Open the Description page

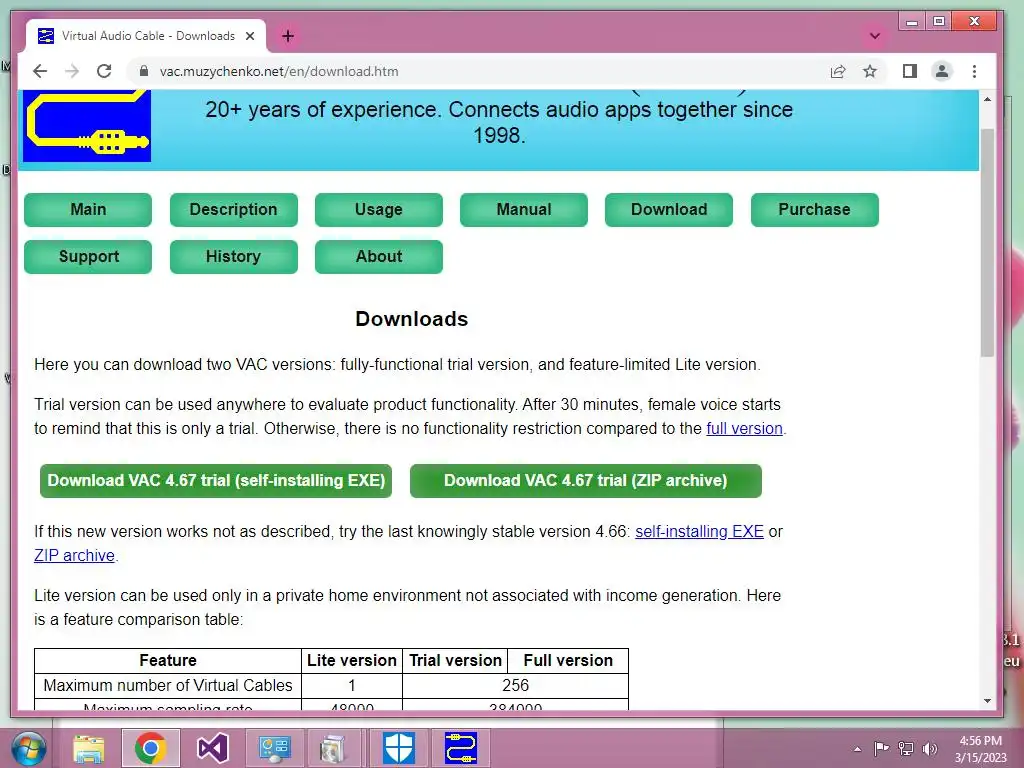[234, 210]
